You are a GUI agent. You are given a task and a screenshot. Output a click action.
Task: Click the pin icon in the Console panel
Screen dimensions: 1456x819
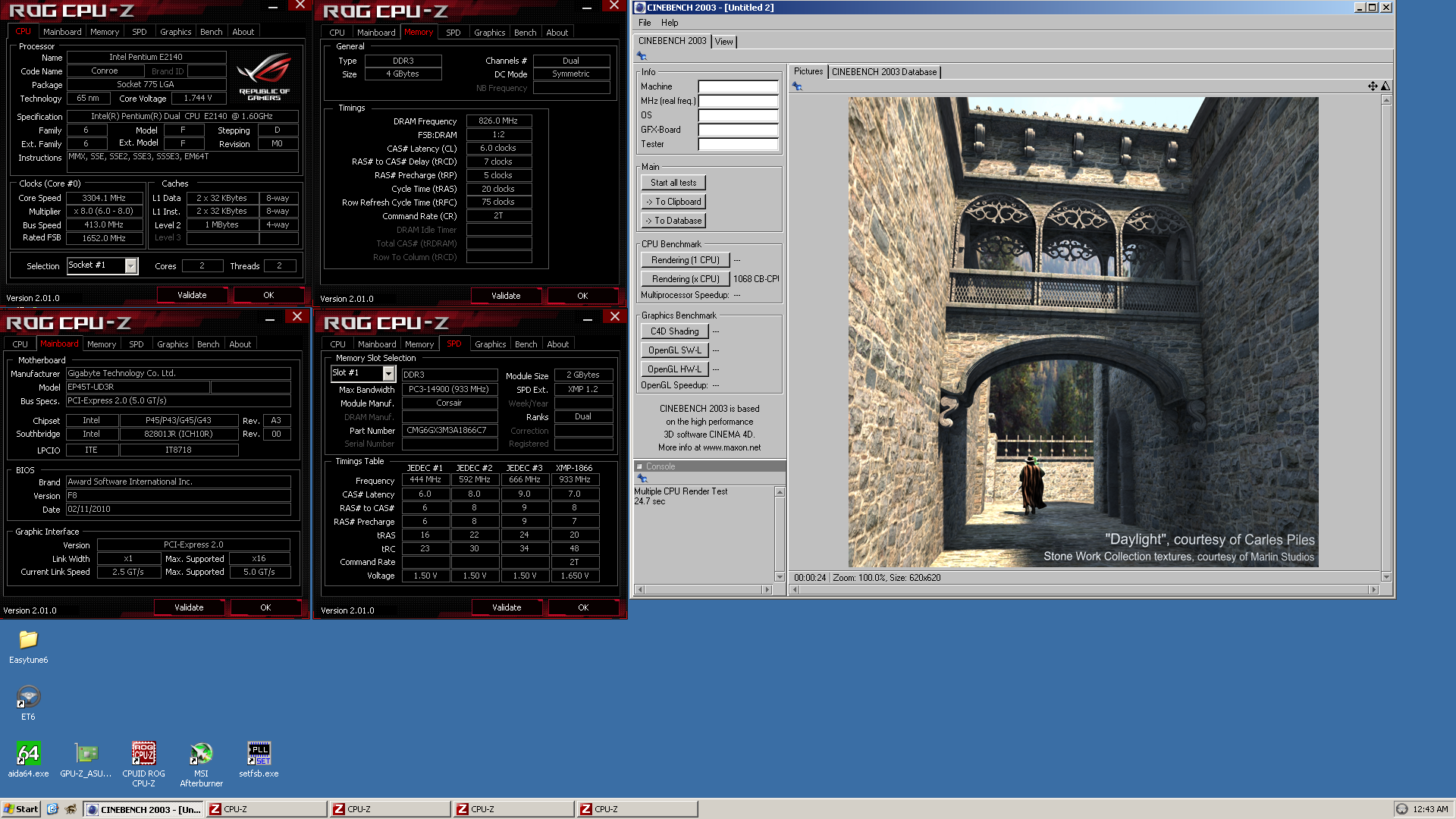click(x=642, y=479)
